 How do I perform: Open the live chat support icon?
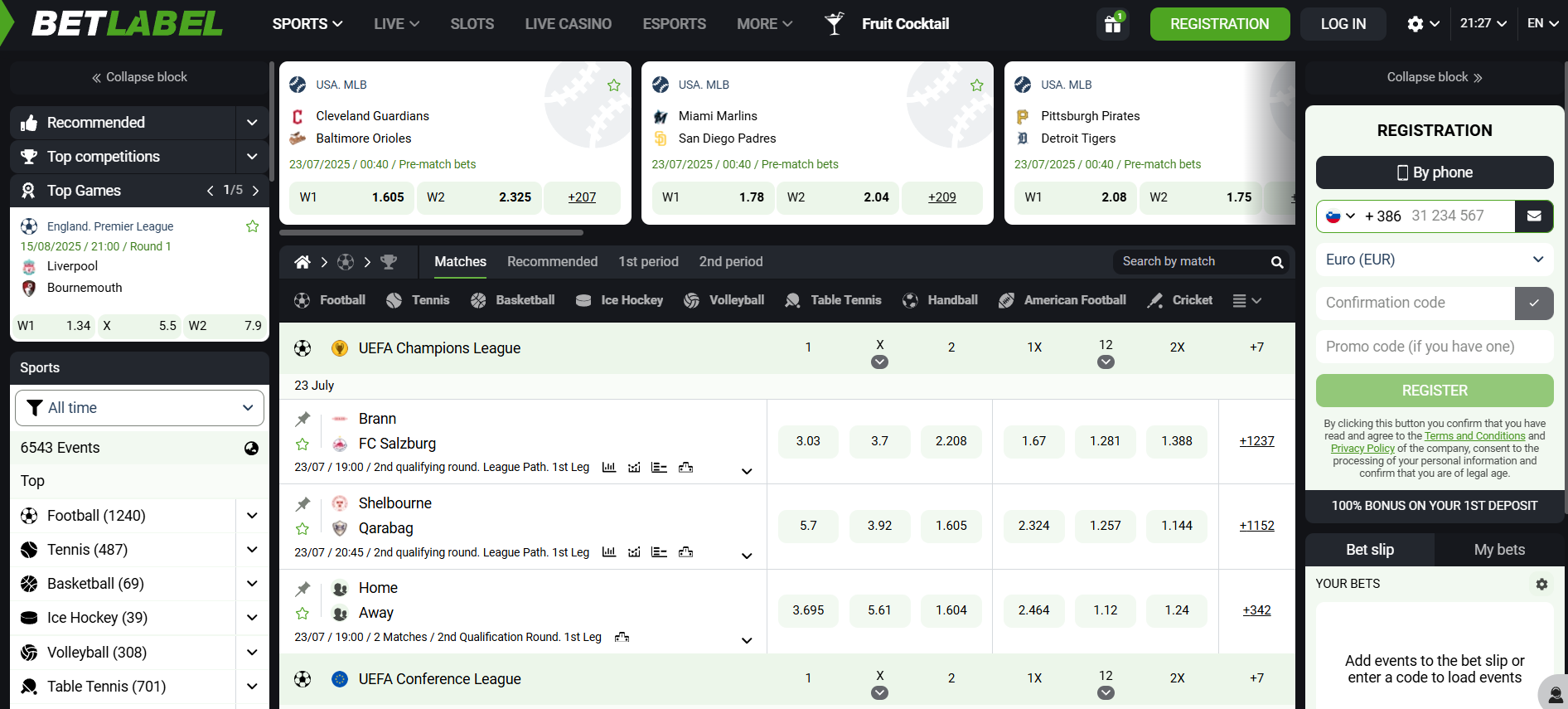tap(1555, 694)
